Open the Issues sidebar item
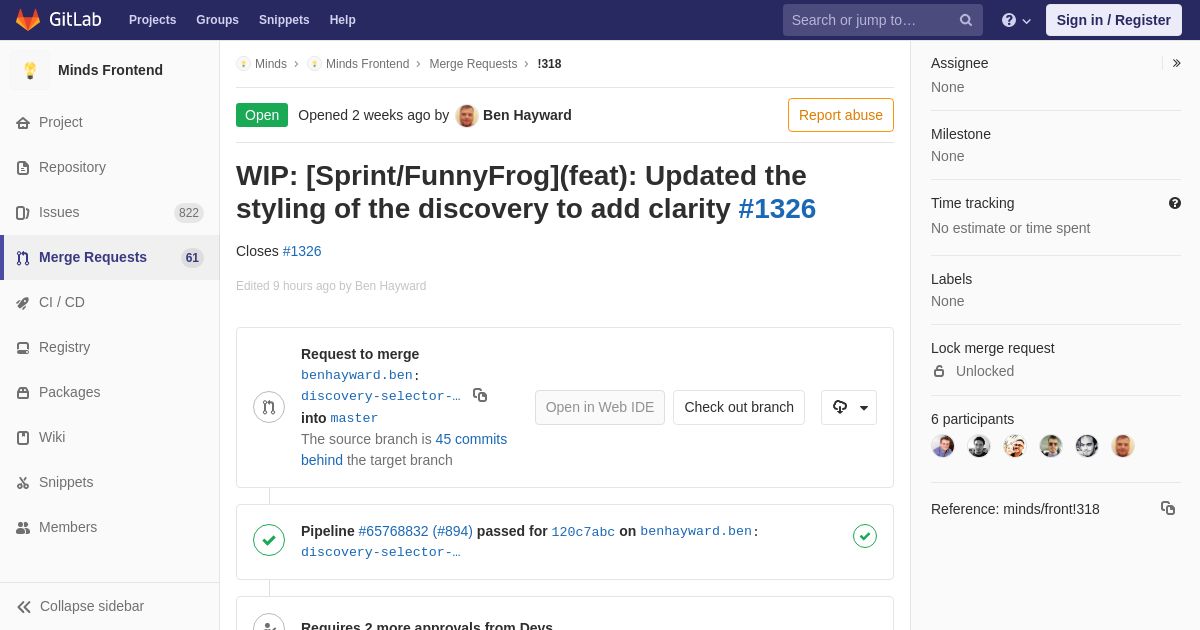This screenshot has height=630, width=1200. click(59, 212)
